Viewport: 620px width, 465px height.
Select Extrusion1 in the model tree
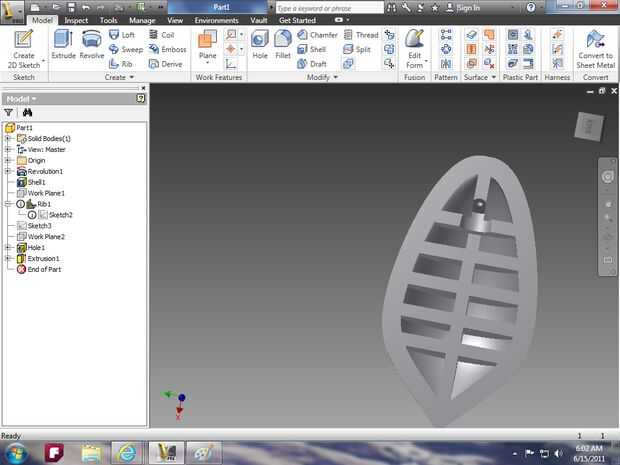(42, 258)
